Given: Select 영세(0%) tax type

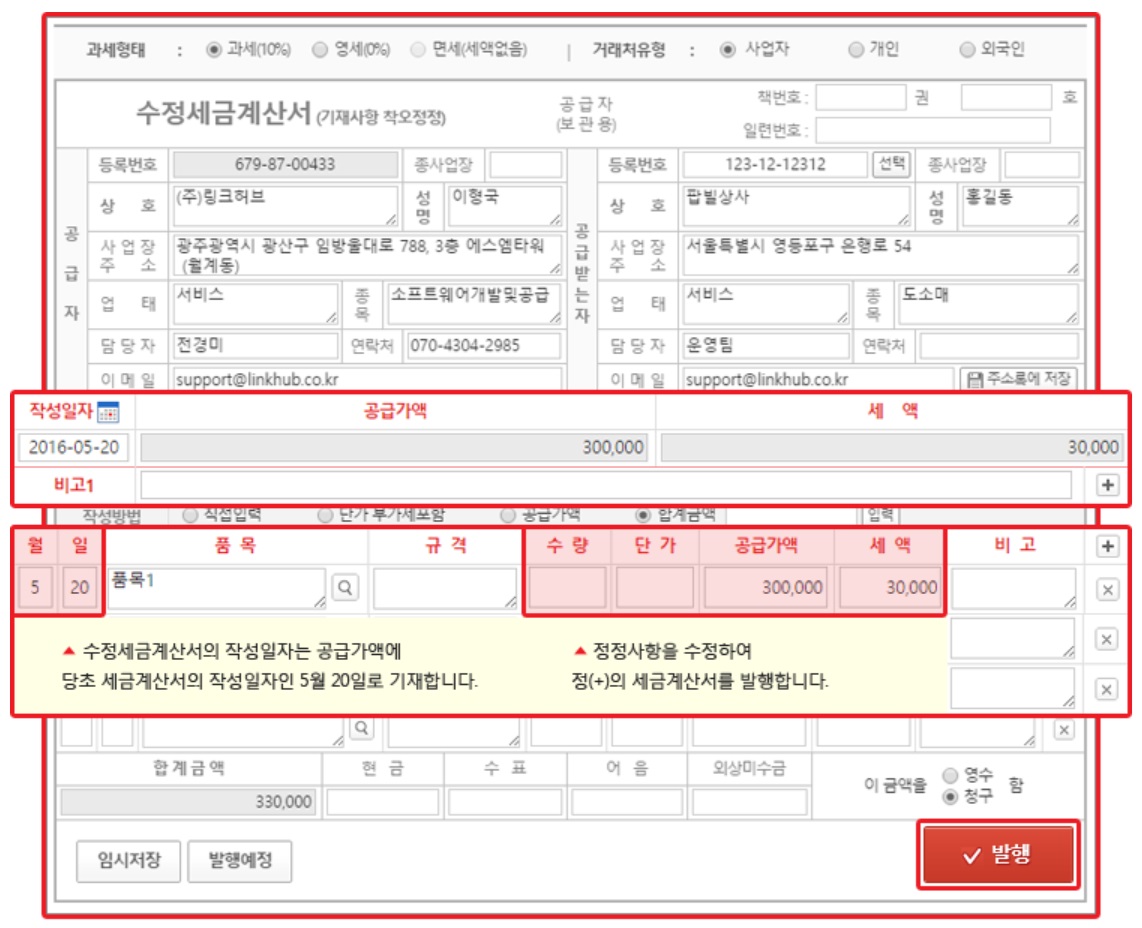Looking at the screenshot, I should (x=320, y=50).
